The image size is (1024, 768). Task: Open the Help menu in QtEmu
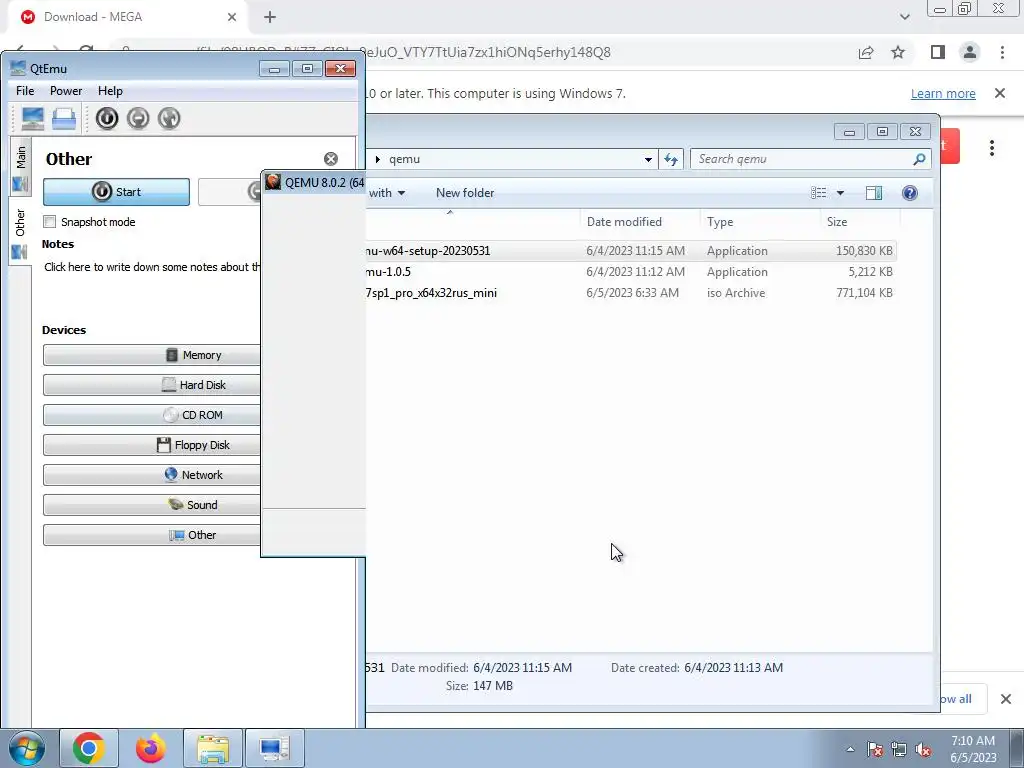[110, 91]
